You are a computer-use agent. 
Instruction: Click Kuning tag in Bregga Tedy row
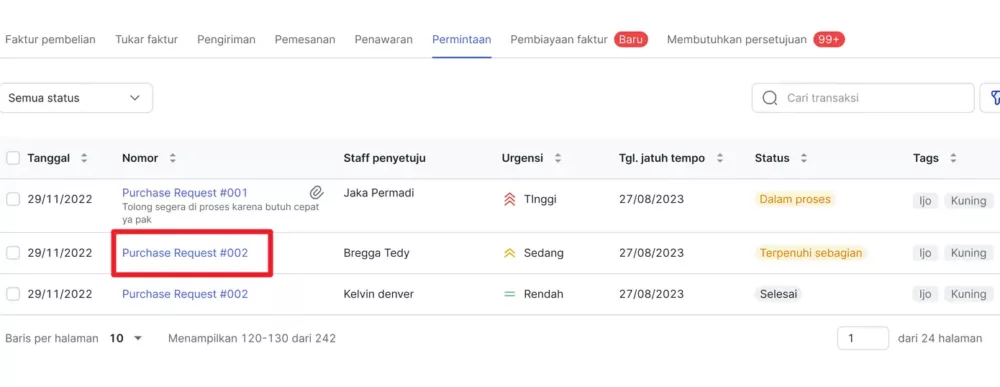tap(969, 253)
